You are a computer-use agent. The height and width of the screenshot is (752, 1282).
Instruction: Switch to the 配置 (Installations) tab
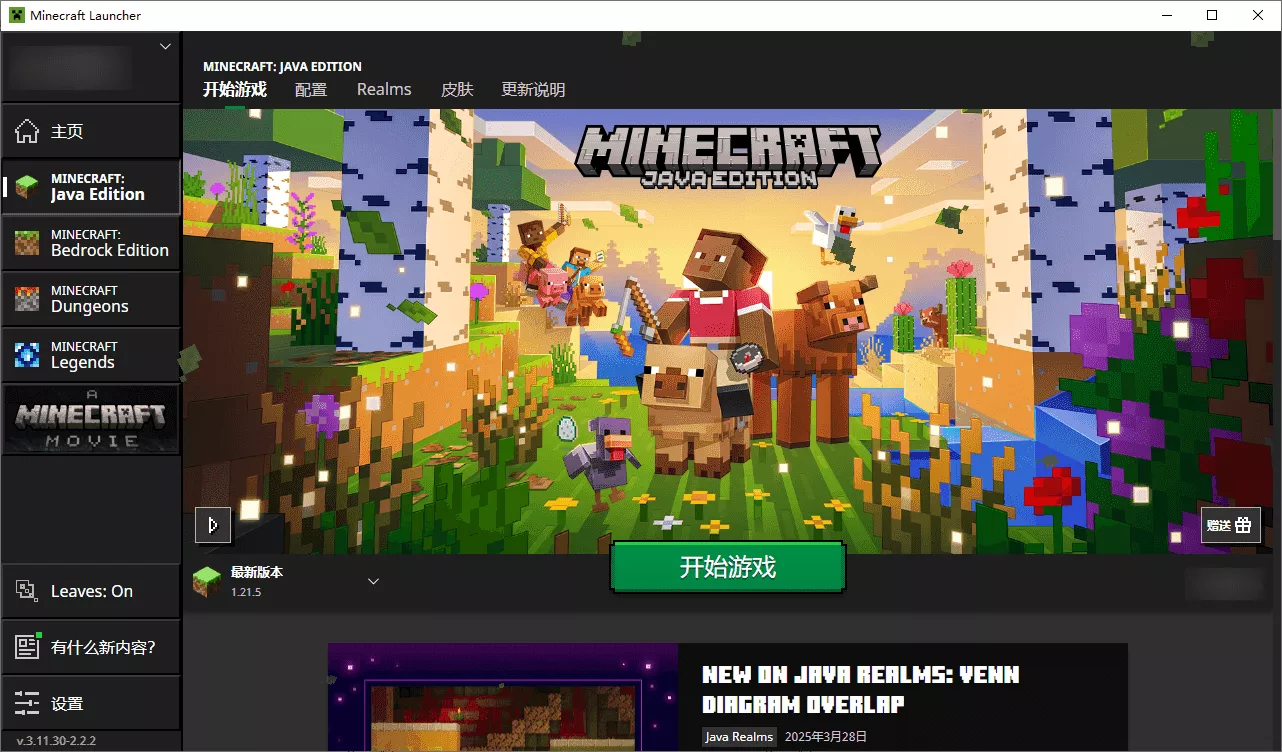pos(311,89)
